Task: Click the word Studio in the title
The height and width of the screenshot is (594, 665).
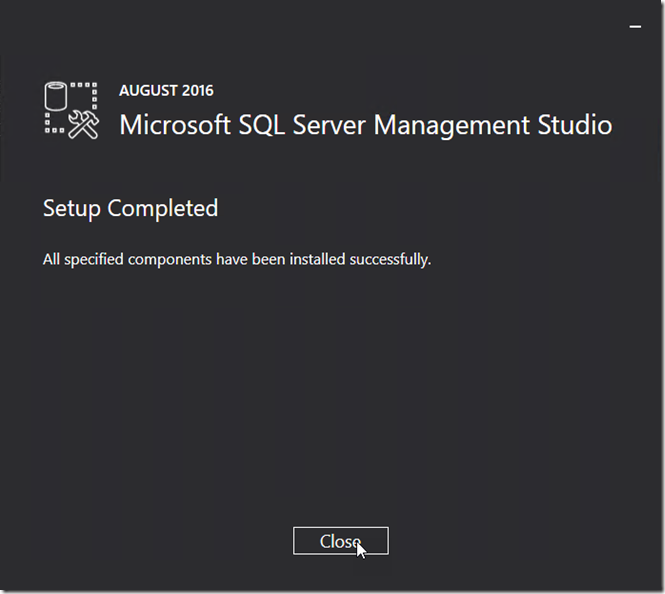Action: [x=575, y=125]
